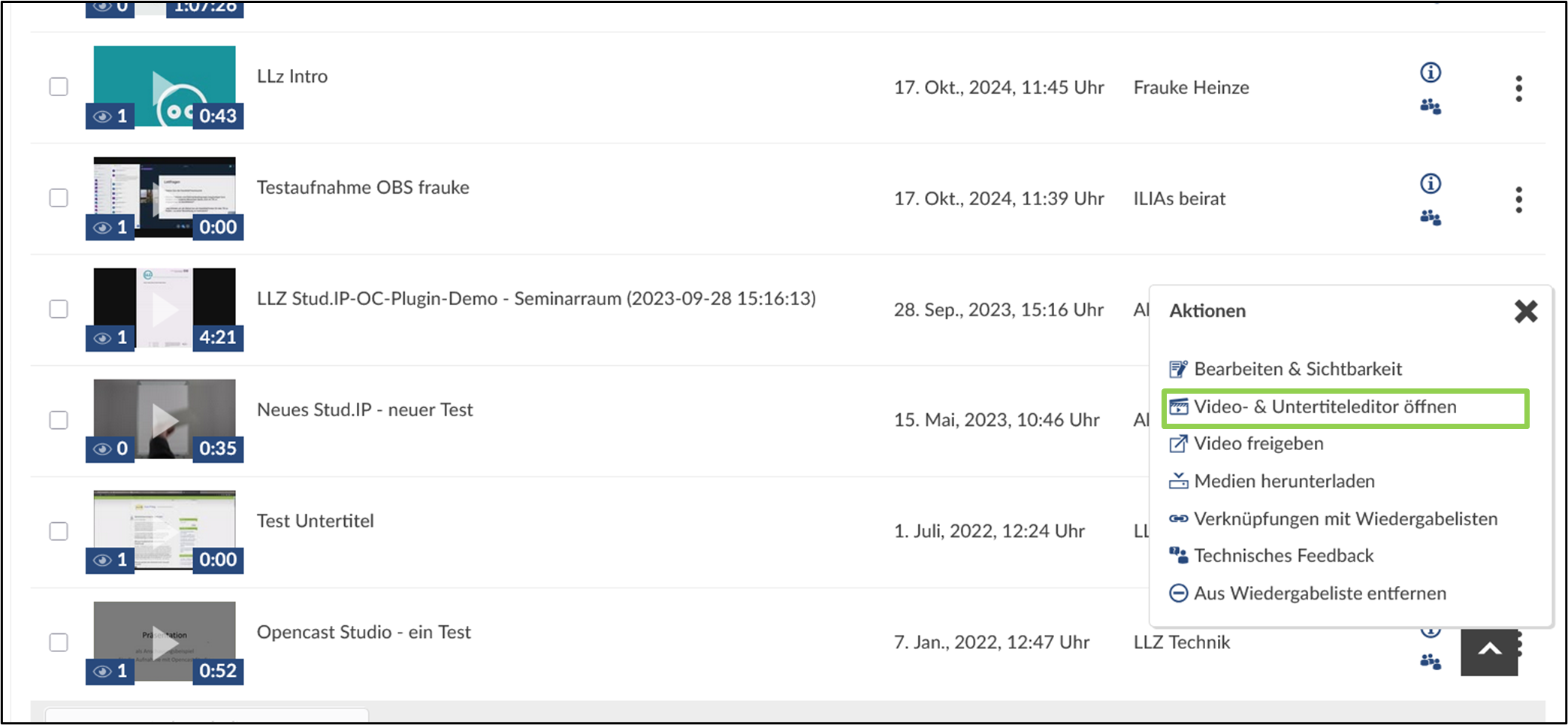This screenshot has width=1568, height=725.
Task: Click group icon in Testaufnahme OBS frauke row
Action: (1431, 218)
